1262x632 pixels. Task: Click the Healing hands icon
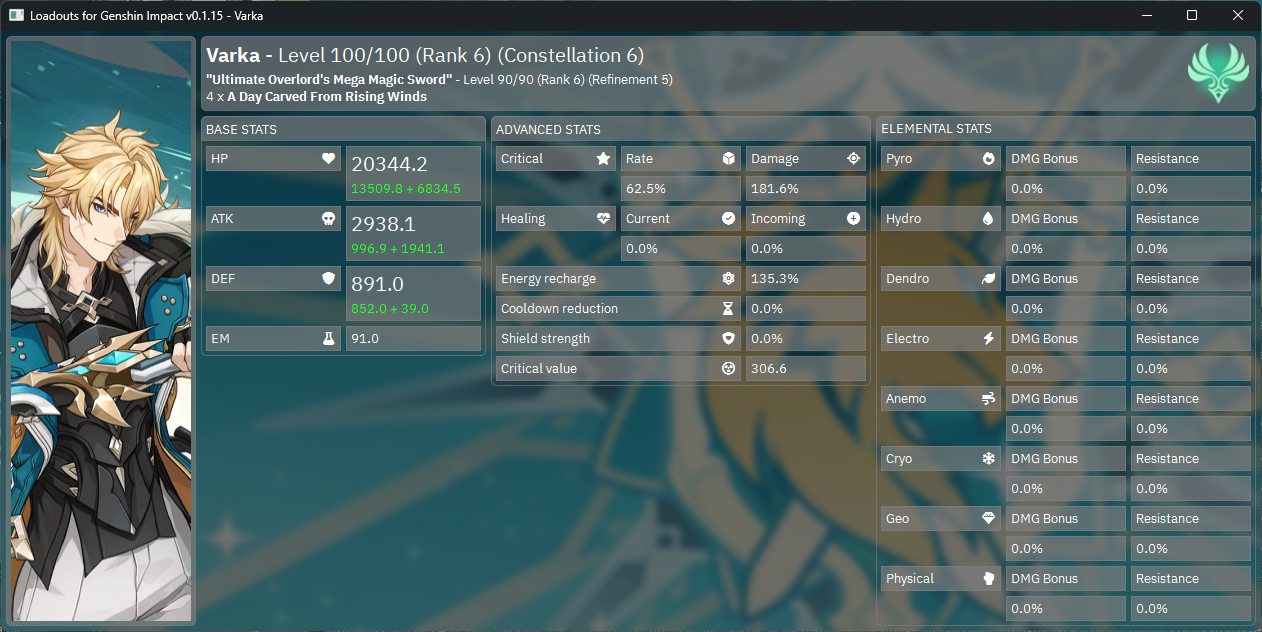pos(602,218)
